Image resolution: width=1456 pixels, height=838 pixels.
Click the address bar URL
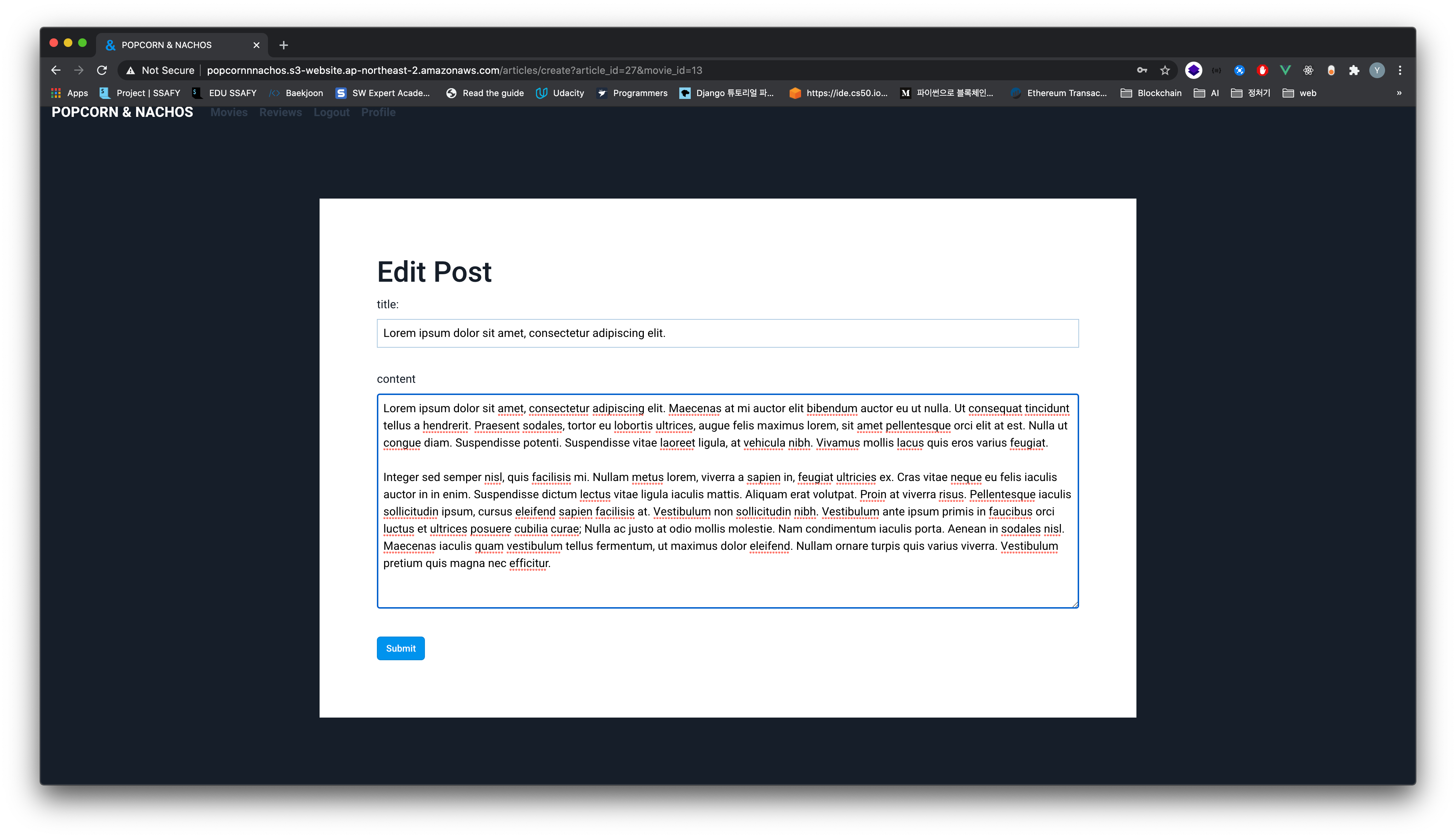coord(454,70)
